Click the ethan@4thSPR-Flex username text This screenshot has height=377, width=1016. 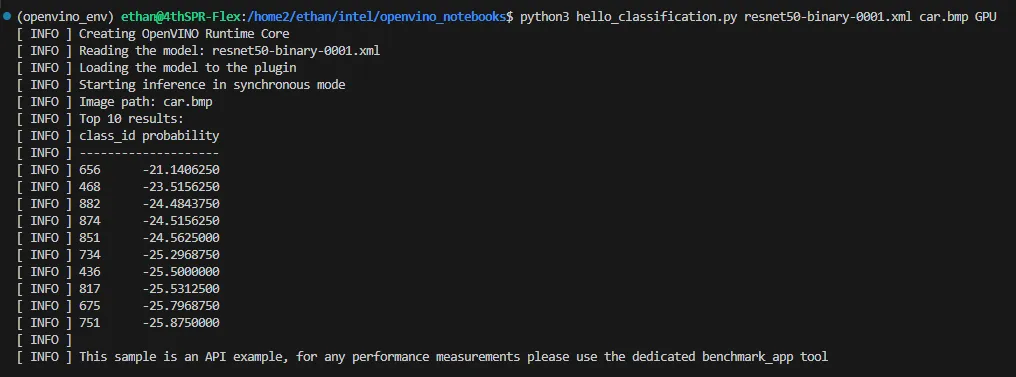tap(180, 17)
